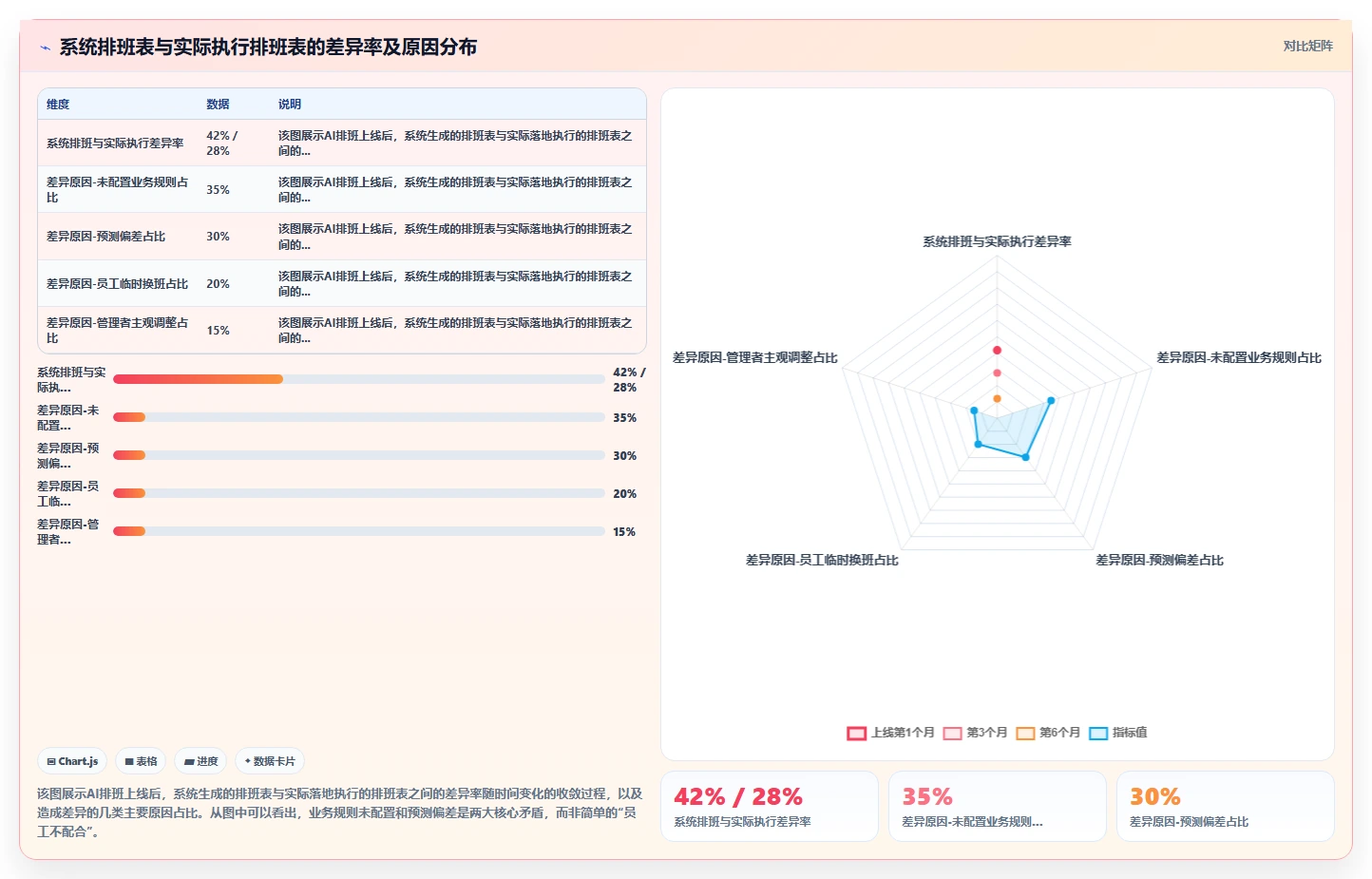Open the 42% / 28% data card
1372x879 pixels.
(x=770, y=806)
